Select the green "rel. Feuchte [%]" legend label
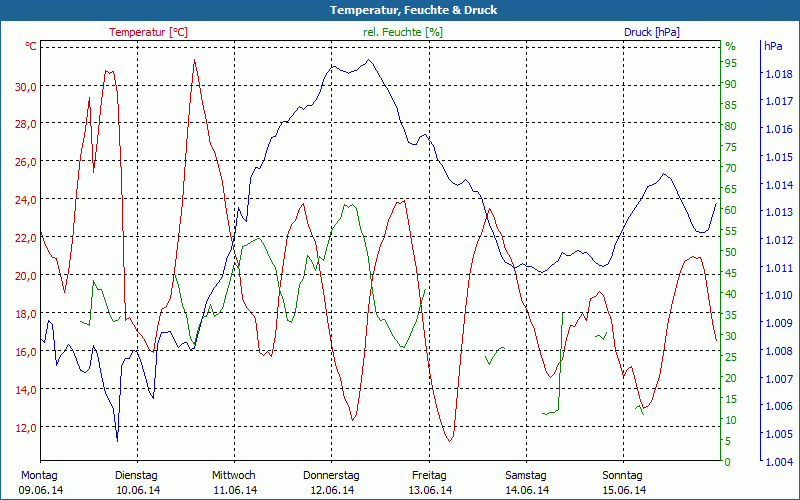 (x=403, y=32)
